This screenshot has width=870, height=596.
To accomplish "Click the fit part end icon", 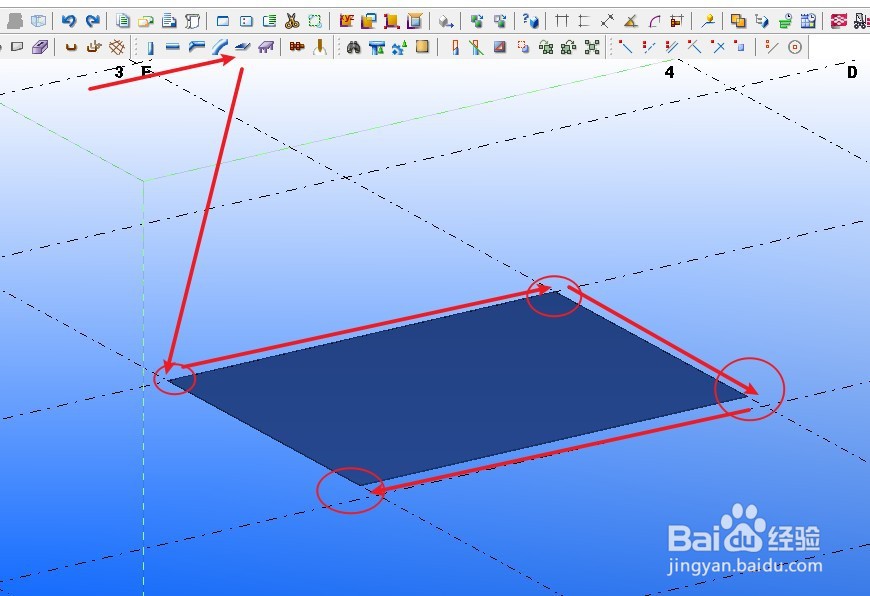I will click(454, 47).
